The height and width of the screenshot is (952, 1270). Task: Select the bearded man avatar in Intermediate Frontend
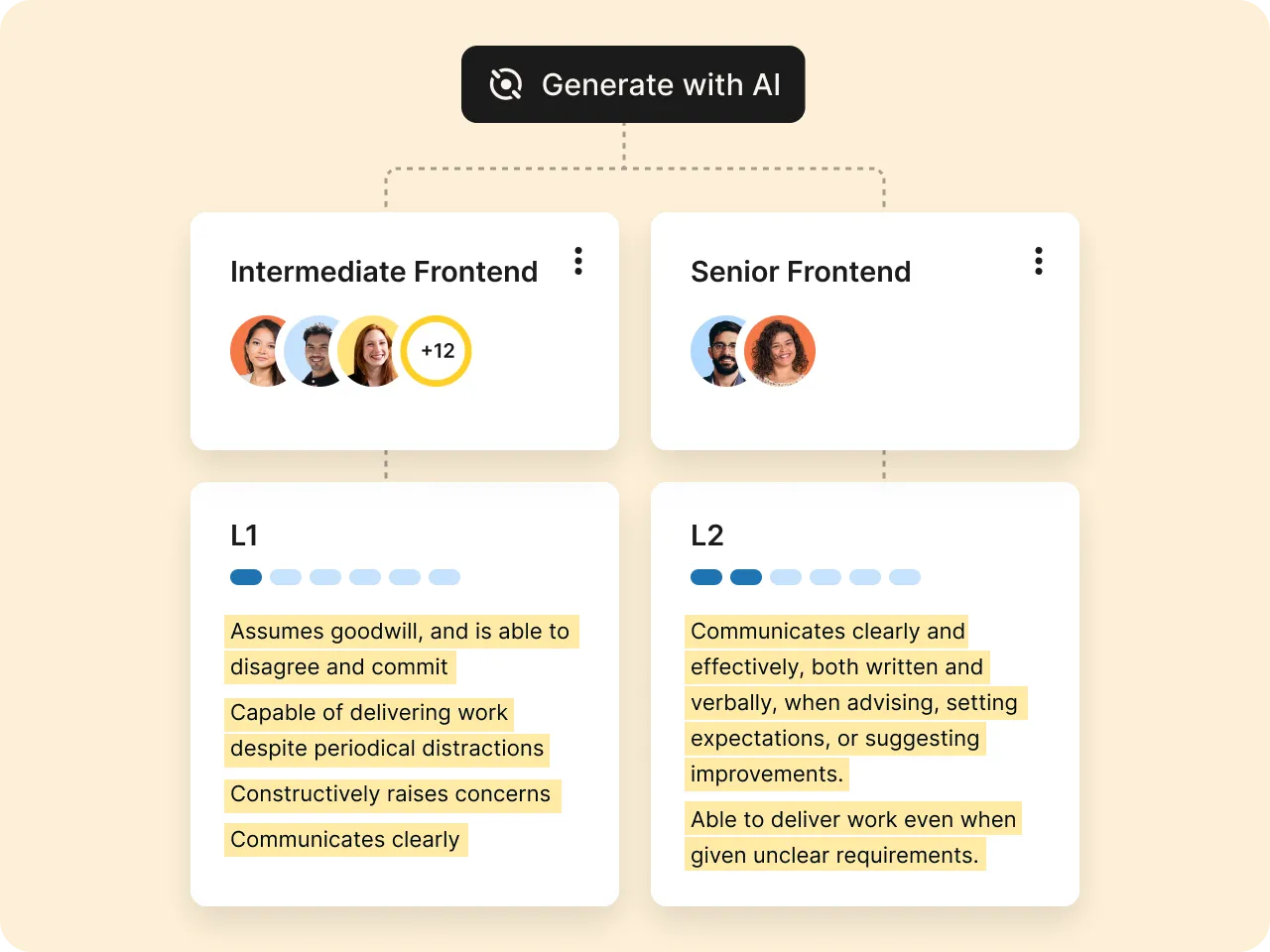317,351
